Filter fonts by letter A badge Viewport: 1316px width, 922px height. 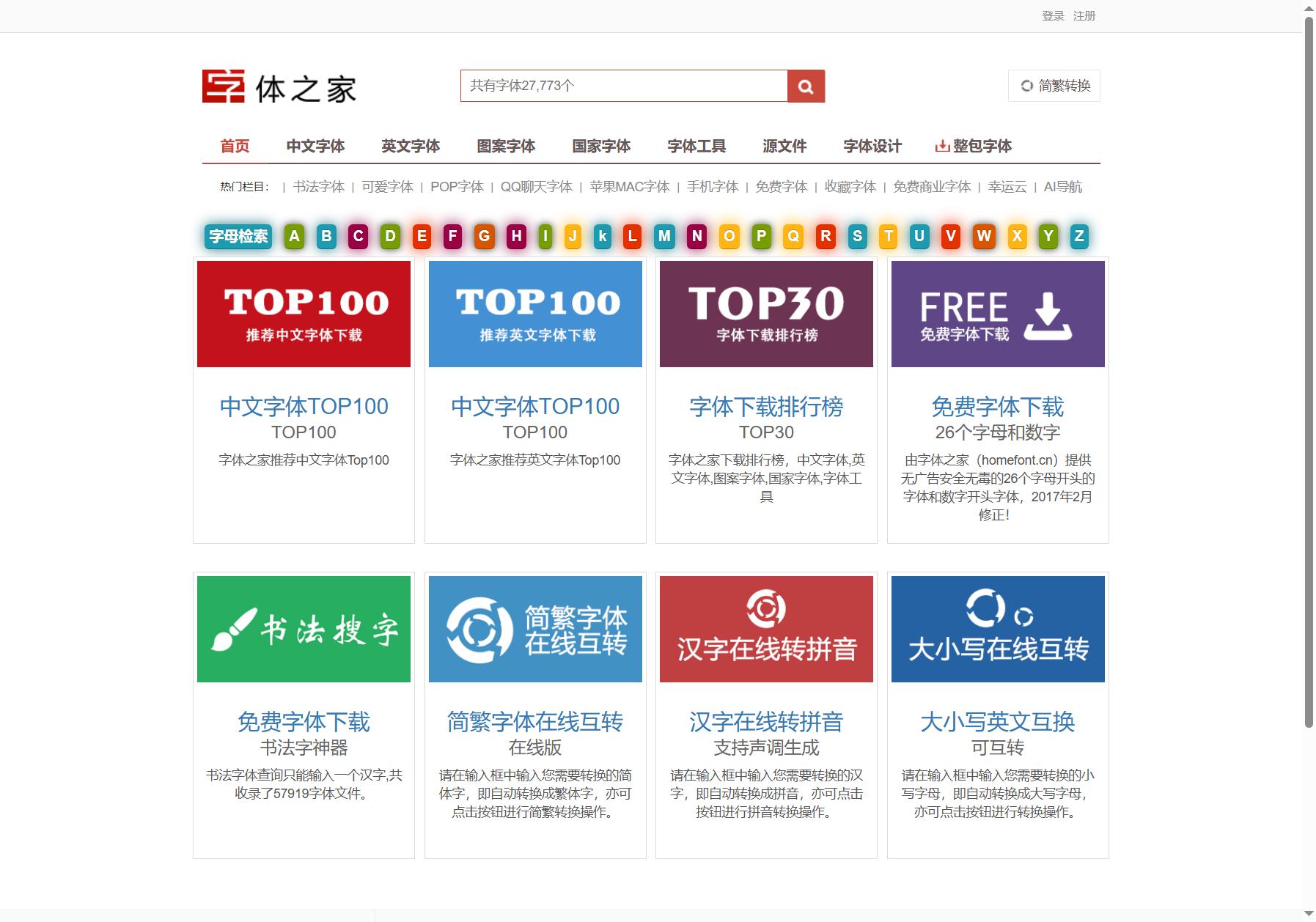(294, 236)
